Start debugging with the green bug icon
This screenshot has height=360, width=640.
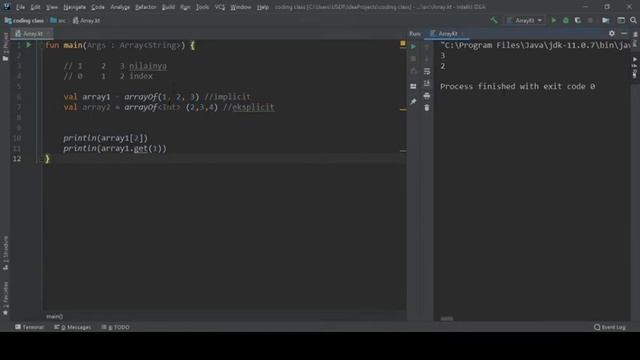pos(566,20)
